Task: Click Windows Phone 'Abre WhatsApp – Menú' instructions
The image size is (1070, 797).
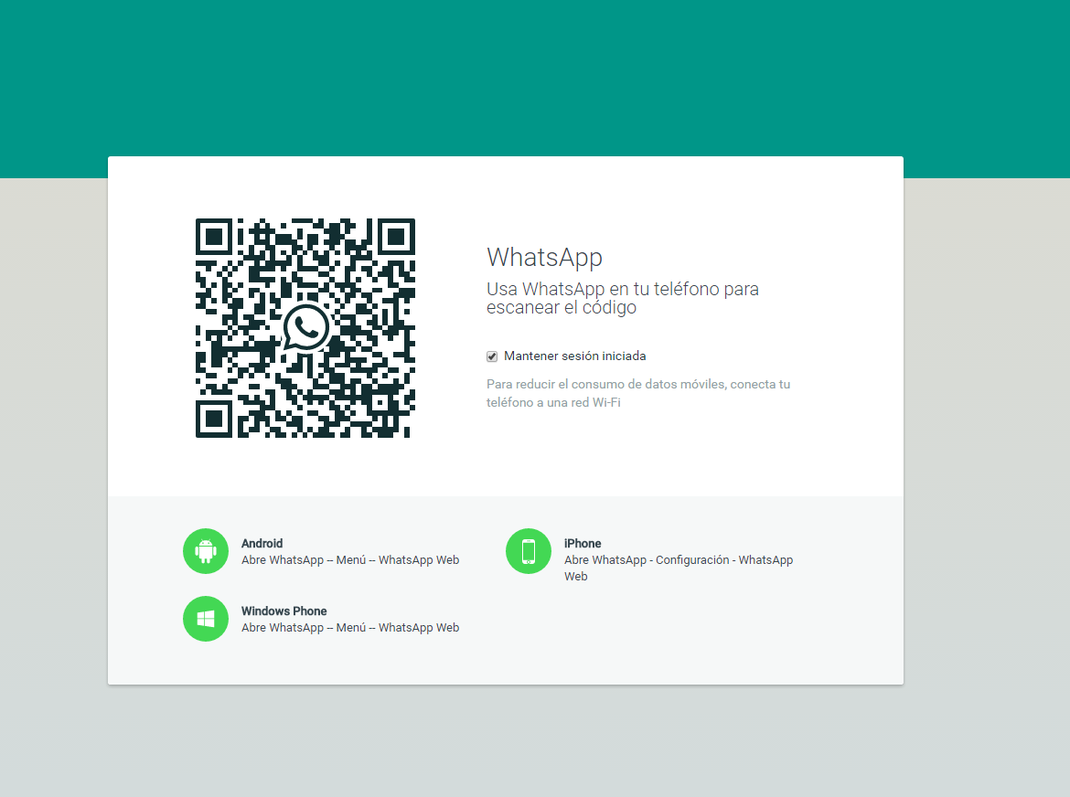Action: point(350,627)
